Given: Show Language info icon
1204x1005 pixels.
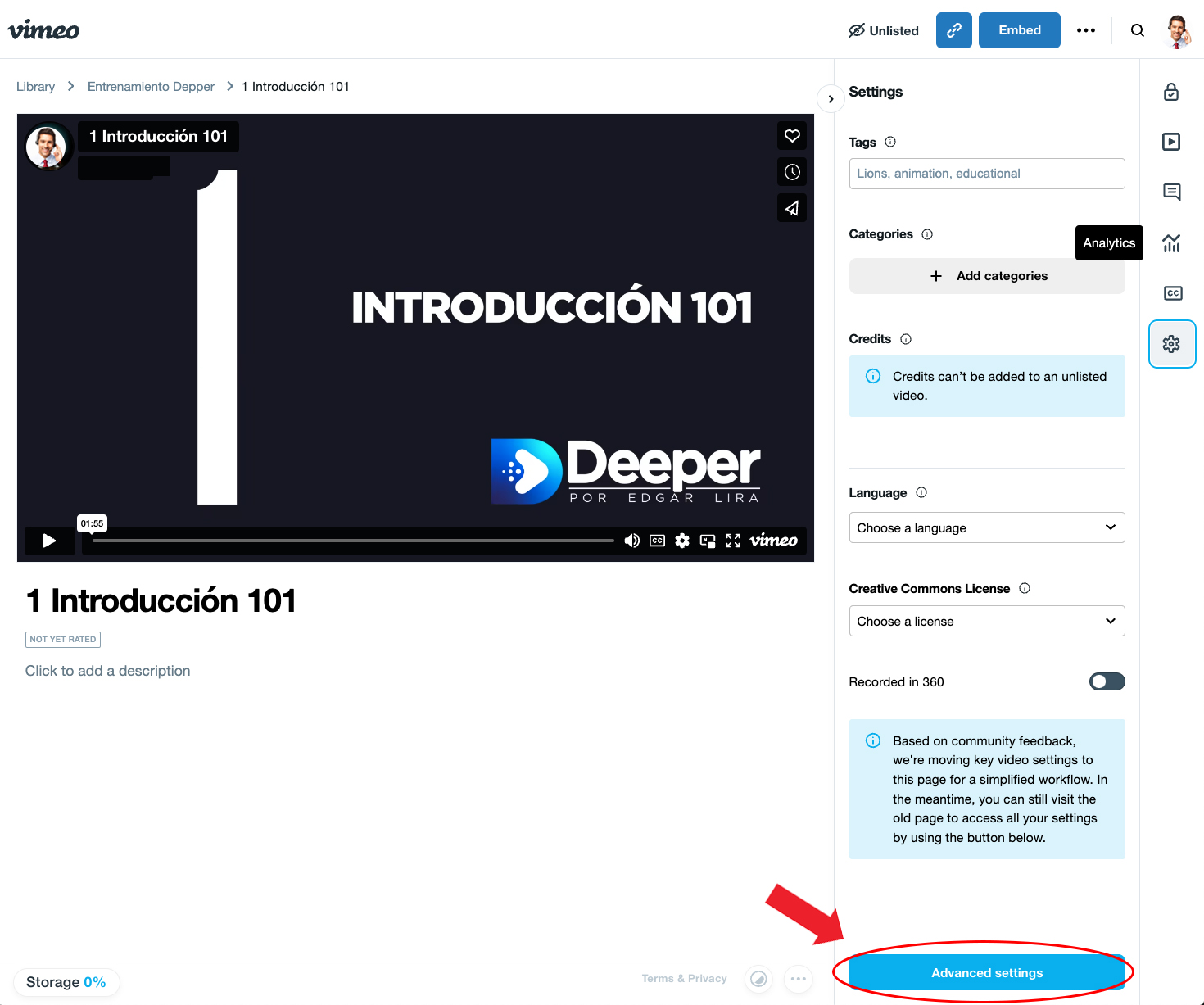Looking at the screenshot, I should click(x=921, y=492).
